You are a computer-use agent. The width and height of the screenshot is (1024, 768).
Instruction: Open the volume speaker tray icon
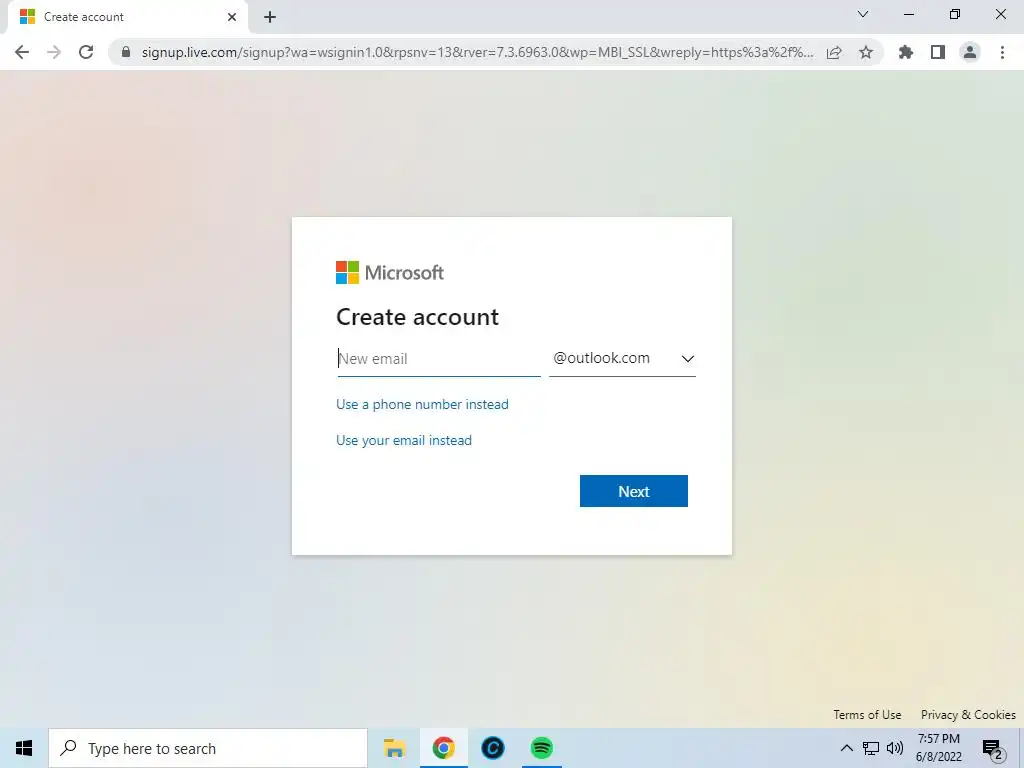pyautogui.click(x=895, y=748)
